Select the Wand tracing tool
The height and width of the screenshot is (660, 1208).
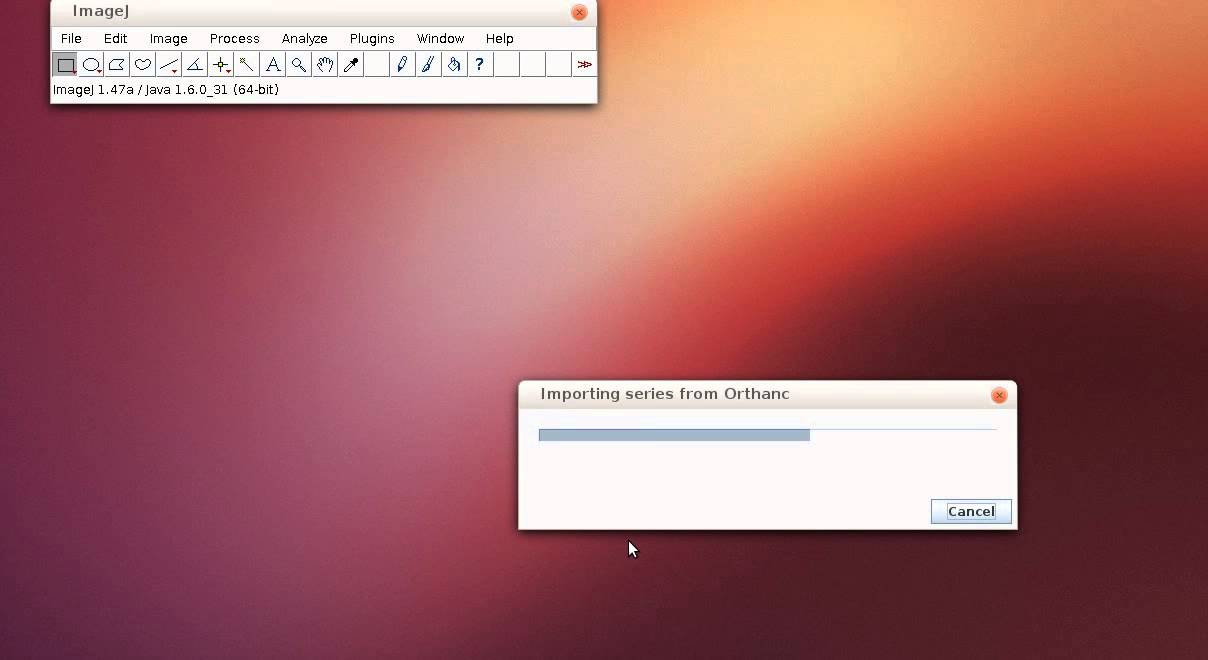247,65
